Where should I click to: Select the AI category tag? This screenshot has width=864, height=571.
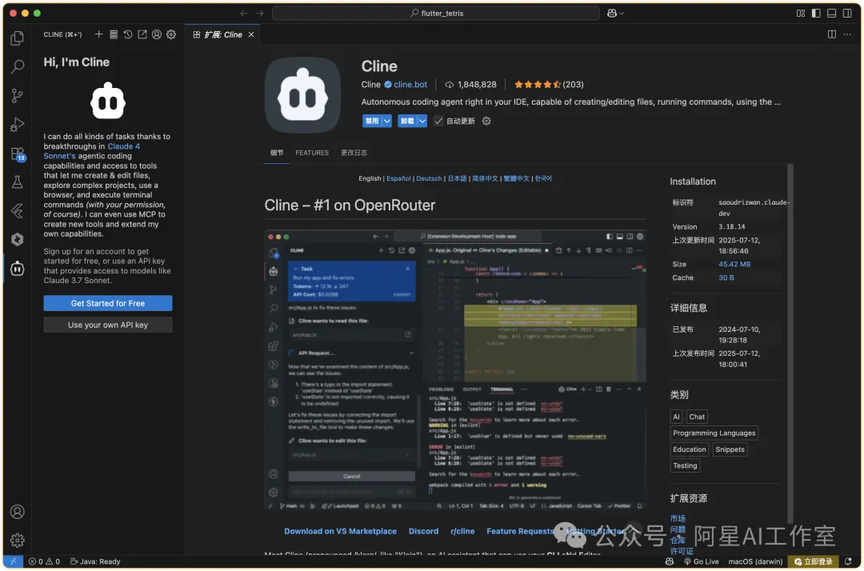click(676, 417)
